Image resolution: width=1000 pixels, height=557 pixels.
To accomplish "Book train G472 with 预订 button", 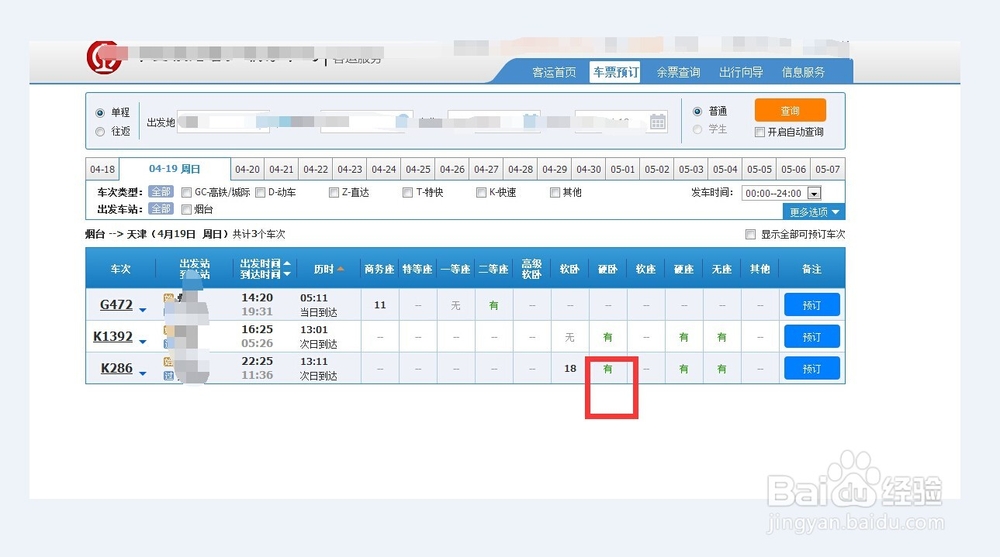I will point(812,305).
